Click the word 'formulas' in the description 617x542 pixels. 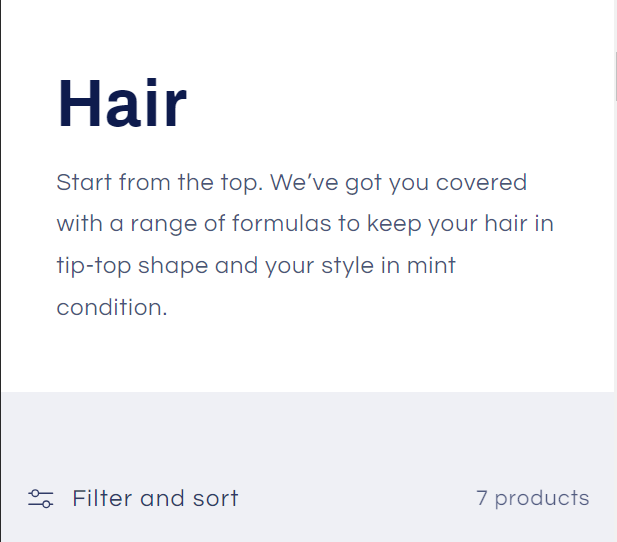click(x=281, y=224)
